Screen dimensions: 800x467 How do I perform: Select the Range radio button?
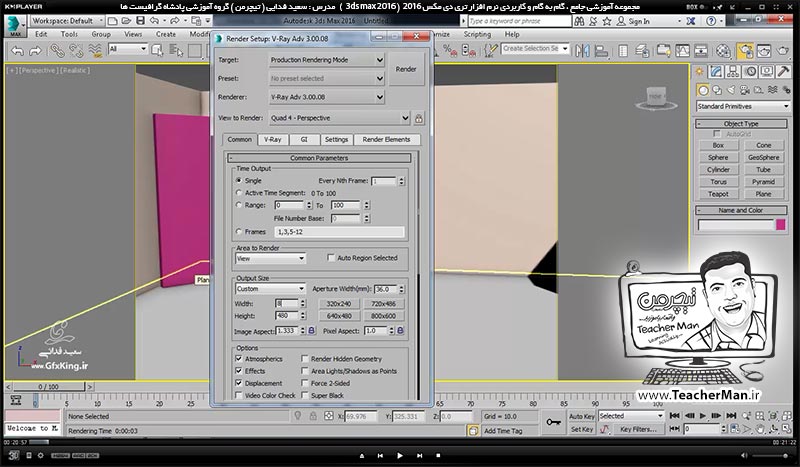(239, 205)
